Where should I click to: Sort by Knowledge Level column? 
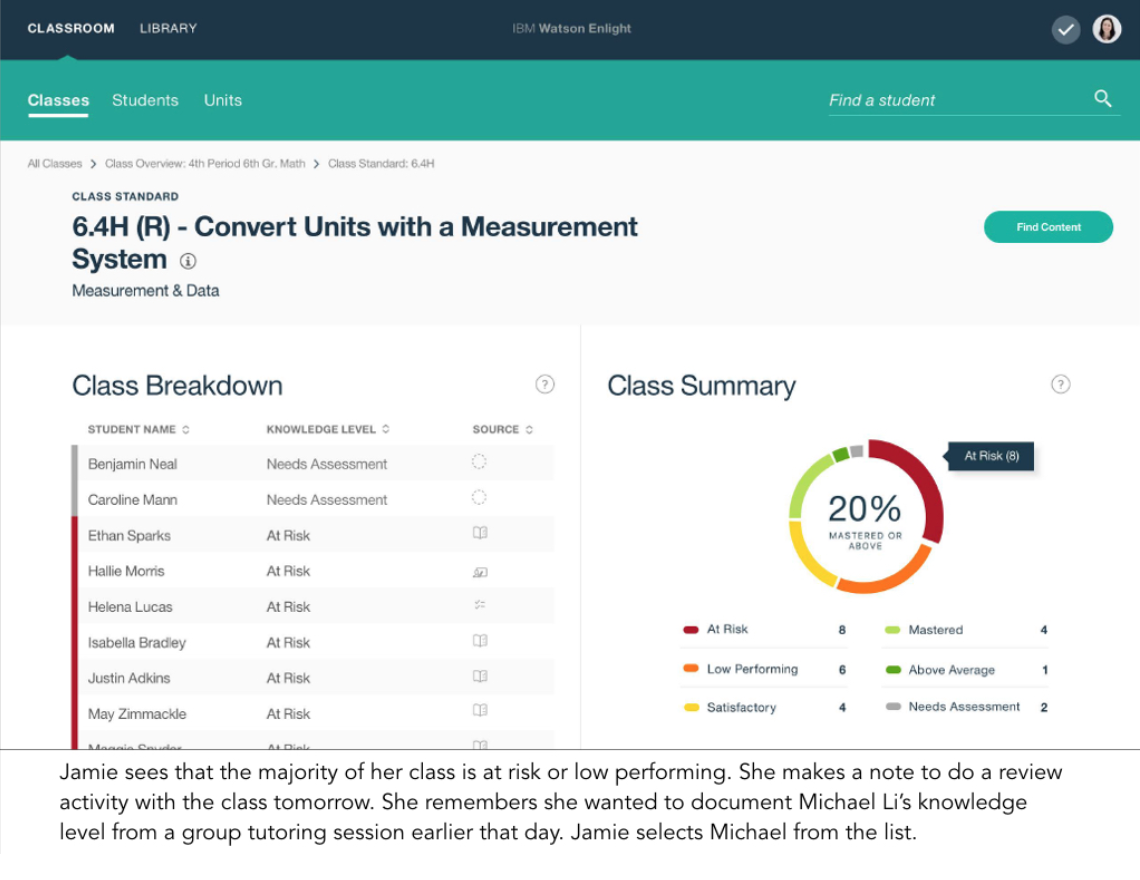[328, 429]
